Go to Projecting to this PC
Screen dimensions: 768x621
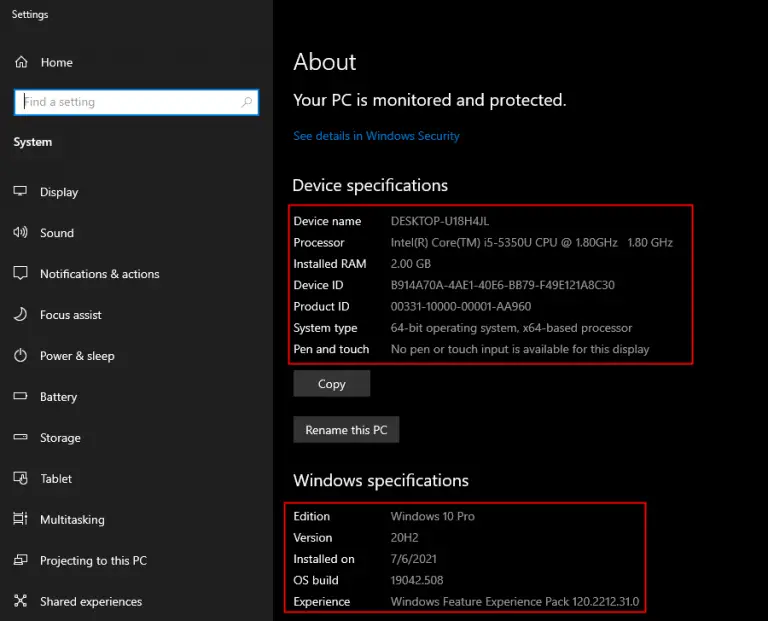click(x=93, y=560)
